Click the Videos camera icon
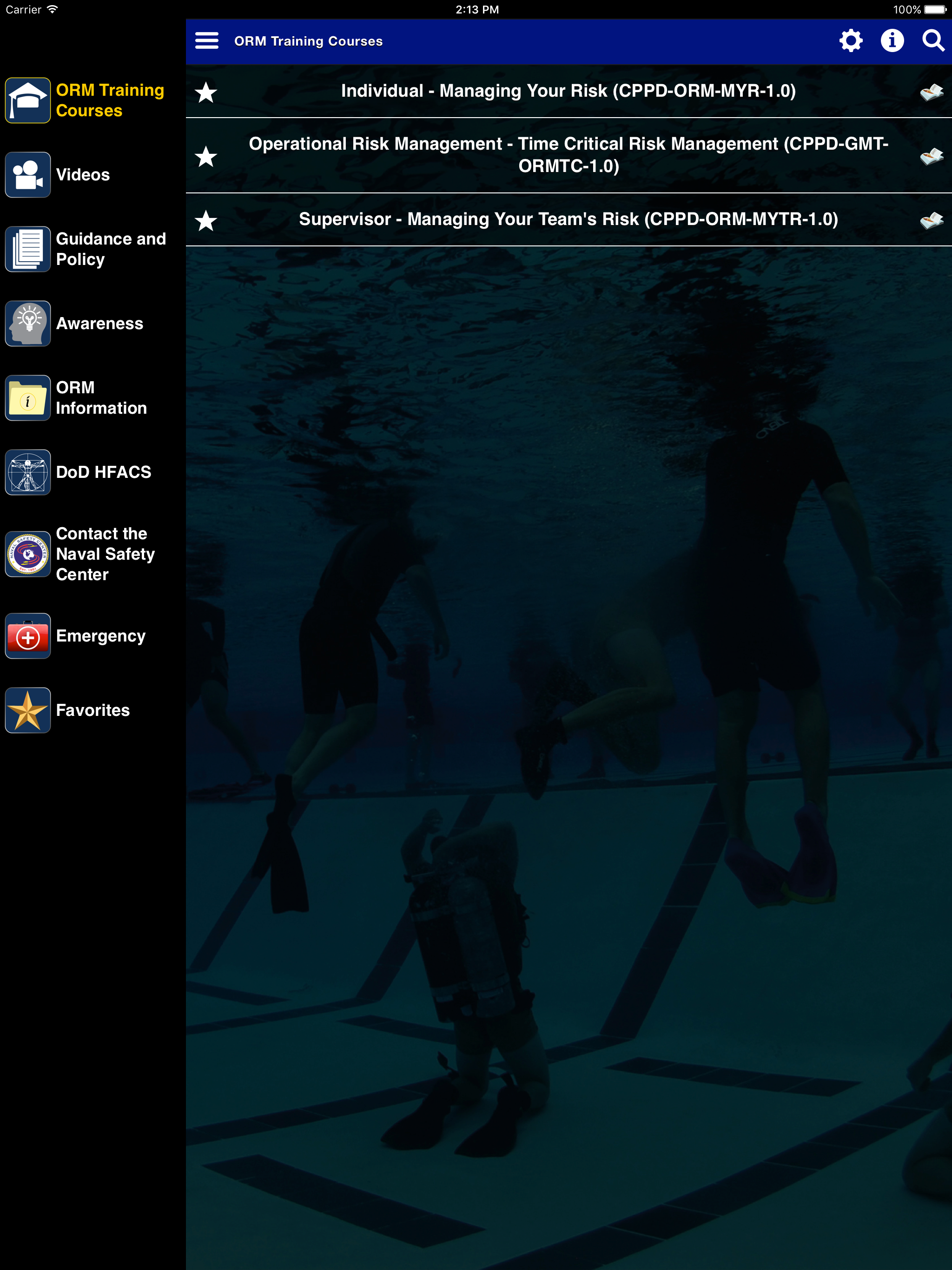The width and height of the screenshot is (952, 1270). click(x=27, y=174)
